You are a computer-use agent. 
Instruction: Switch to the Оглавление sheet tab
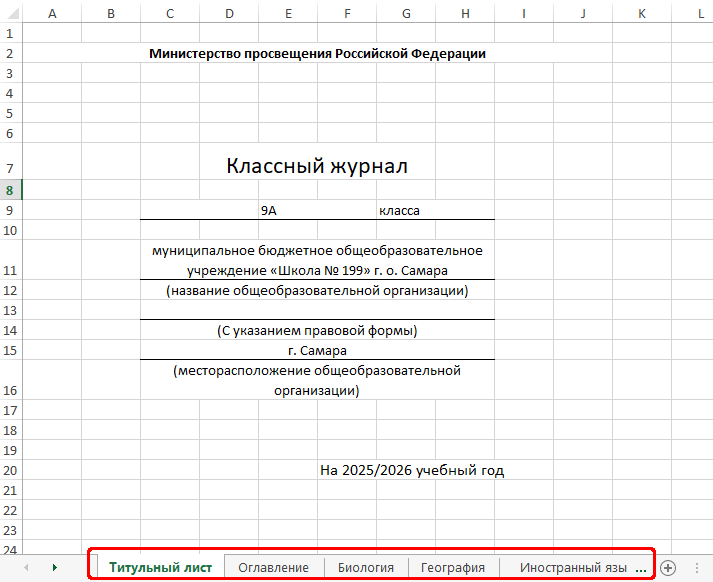click(x=273, y=567)
